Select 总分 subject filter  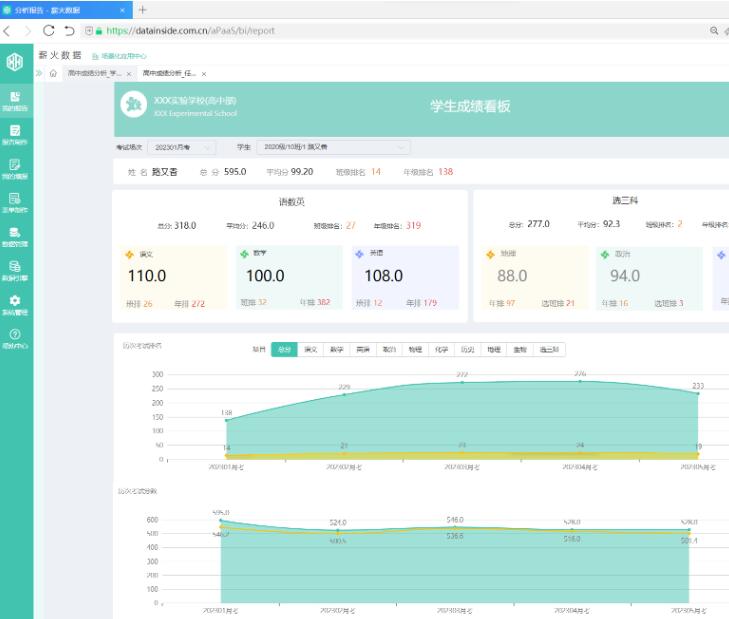284,350
